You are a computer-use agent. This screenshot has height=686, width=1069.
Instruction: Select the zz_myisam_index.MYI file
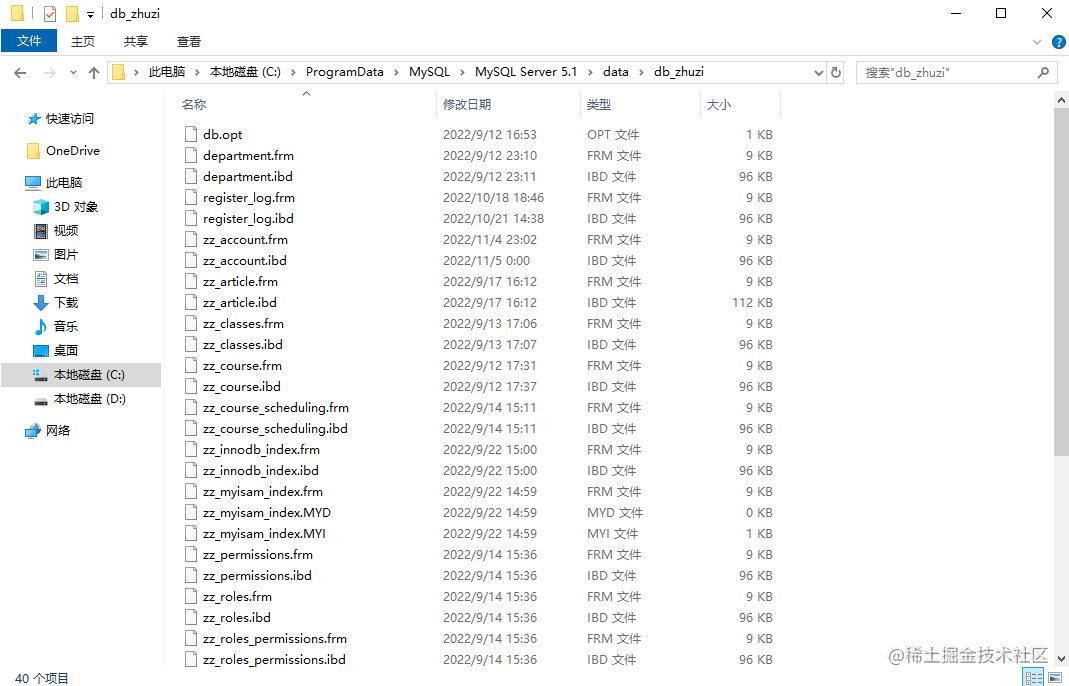264,534
